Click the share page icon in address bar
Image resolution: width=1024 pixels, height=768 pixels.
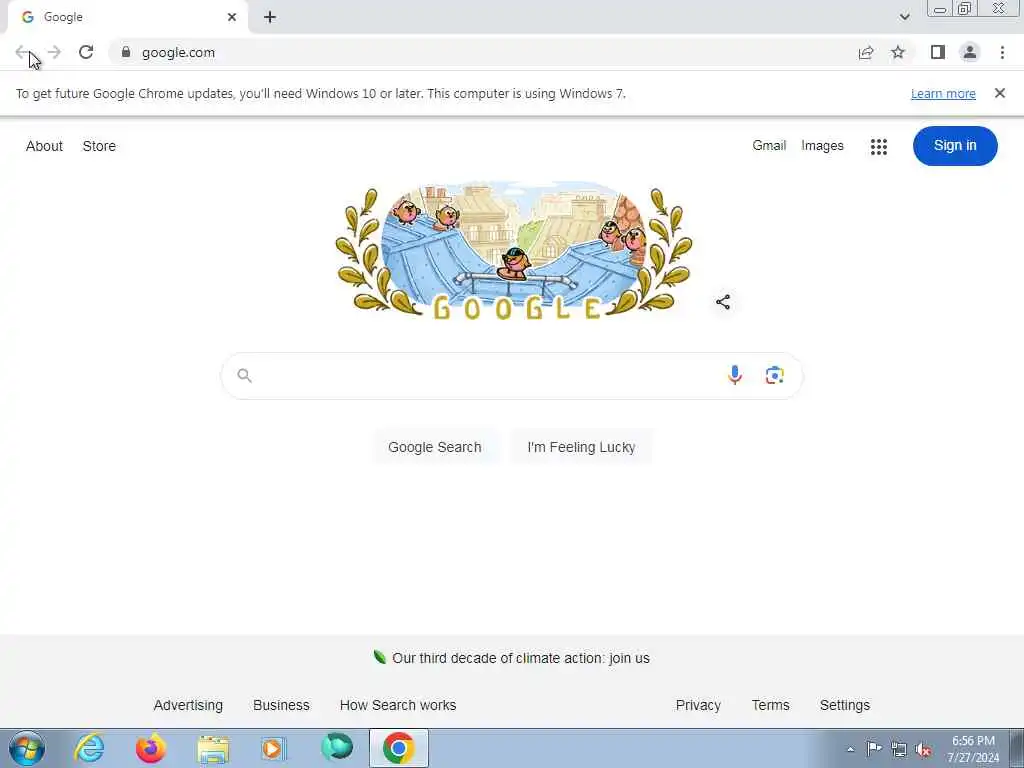coord(866,53)
